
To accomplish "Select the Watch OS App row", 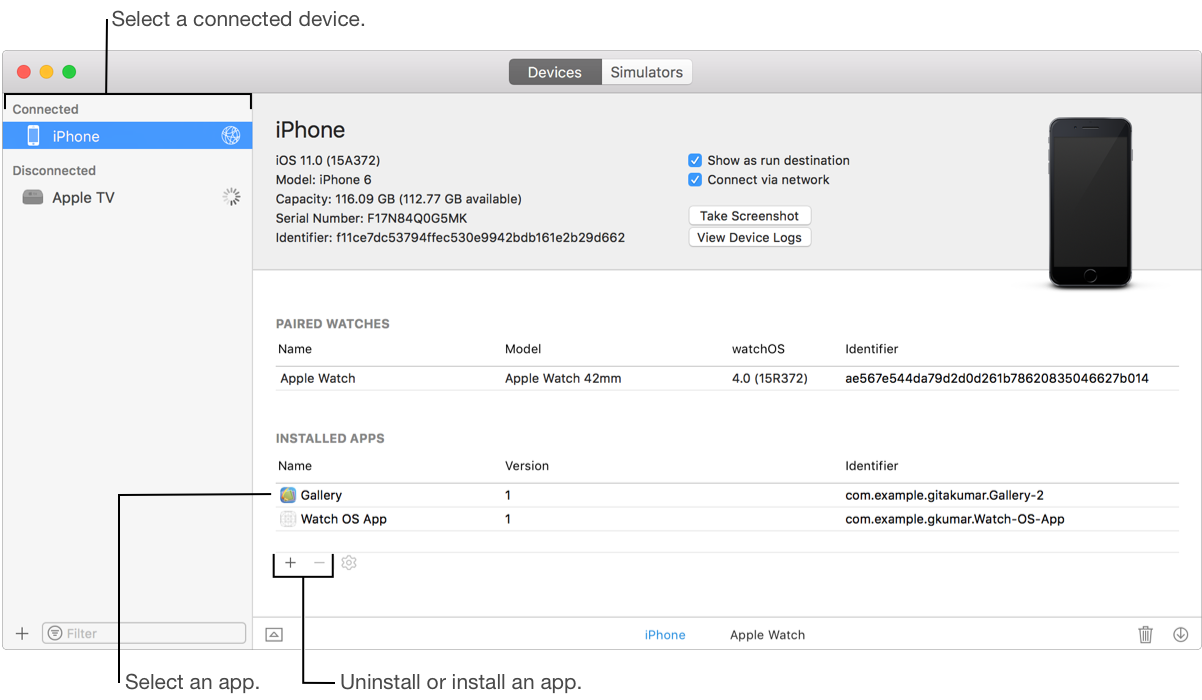I will (x=727, y=519).
